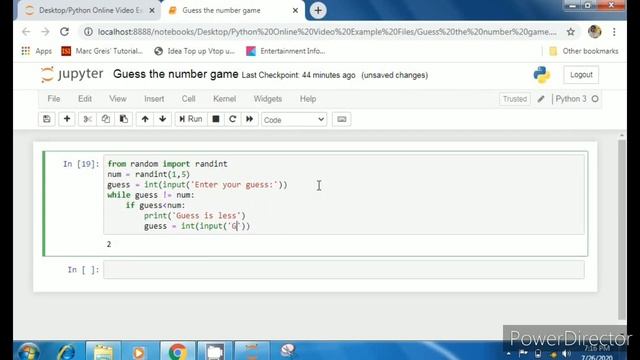Bookmark this page with the star icon
The width and height of the screenshot is (640, 360).
571,32
